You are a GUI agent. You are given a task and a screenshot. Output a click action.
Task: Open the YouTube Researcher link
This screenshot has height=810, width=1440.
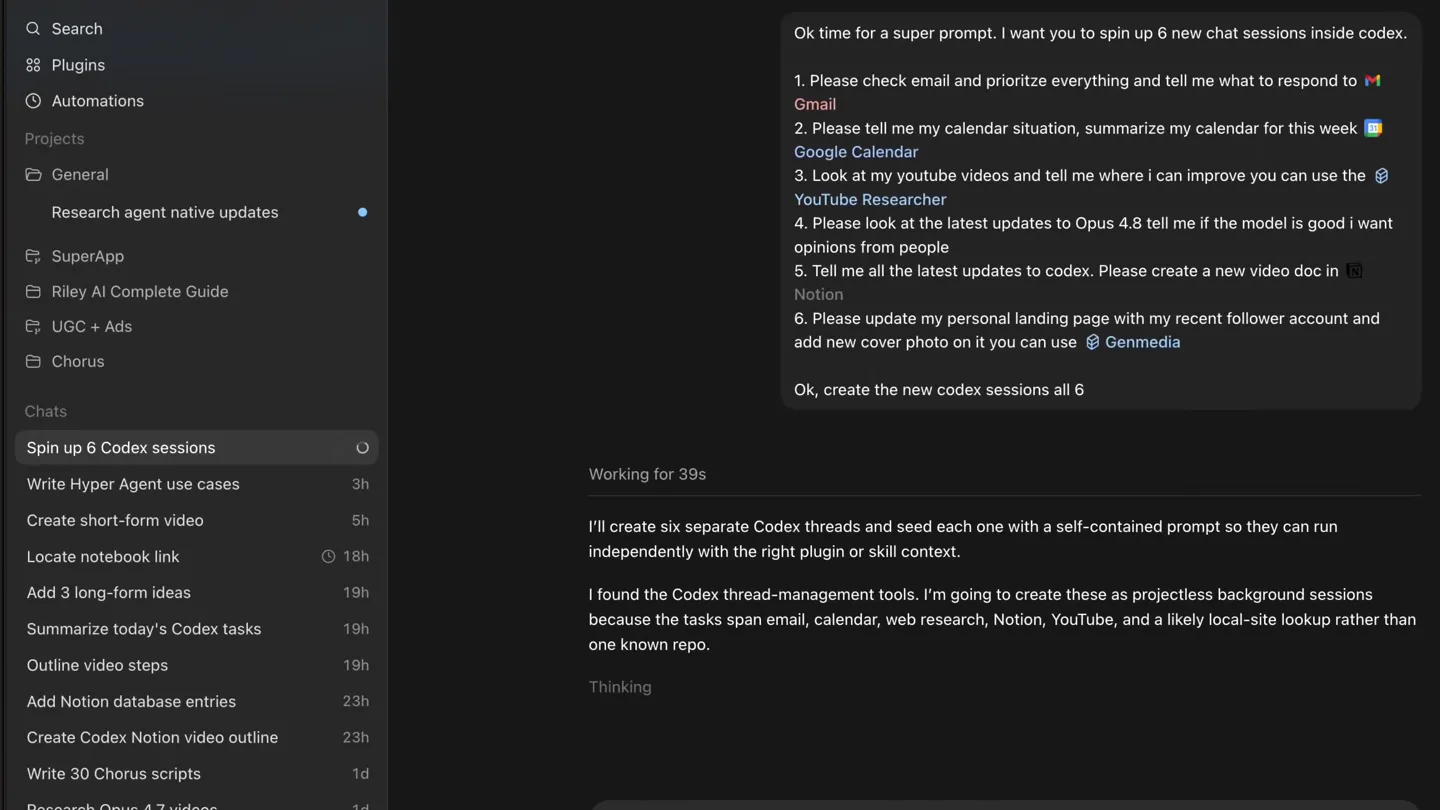[x=870, y=200]
